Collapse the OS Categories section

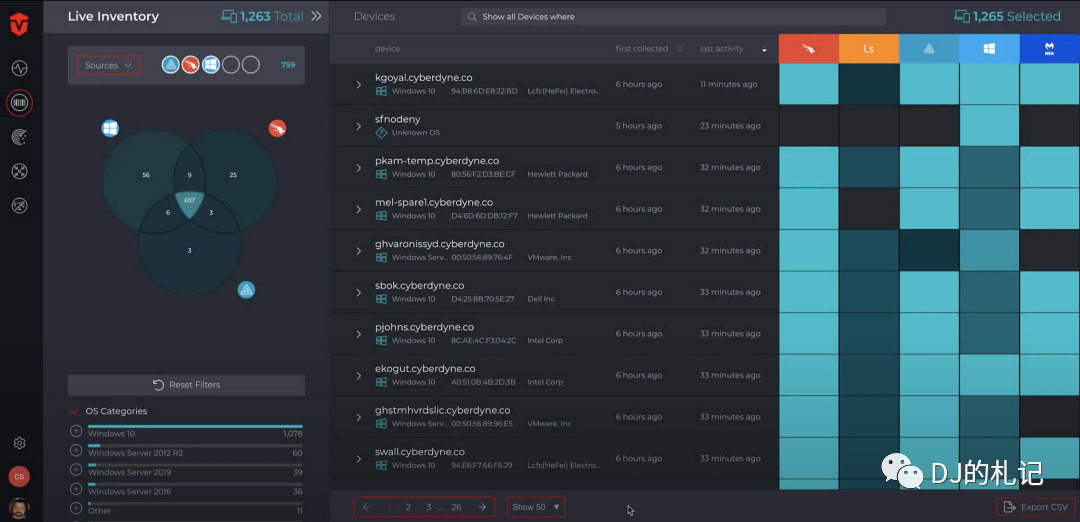point(74,411)
